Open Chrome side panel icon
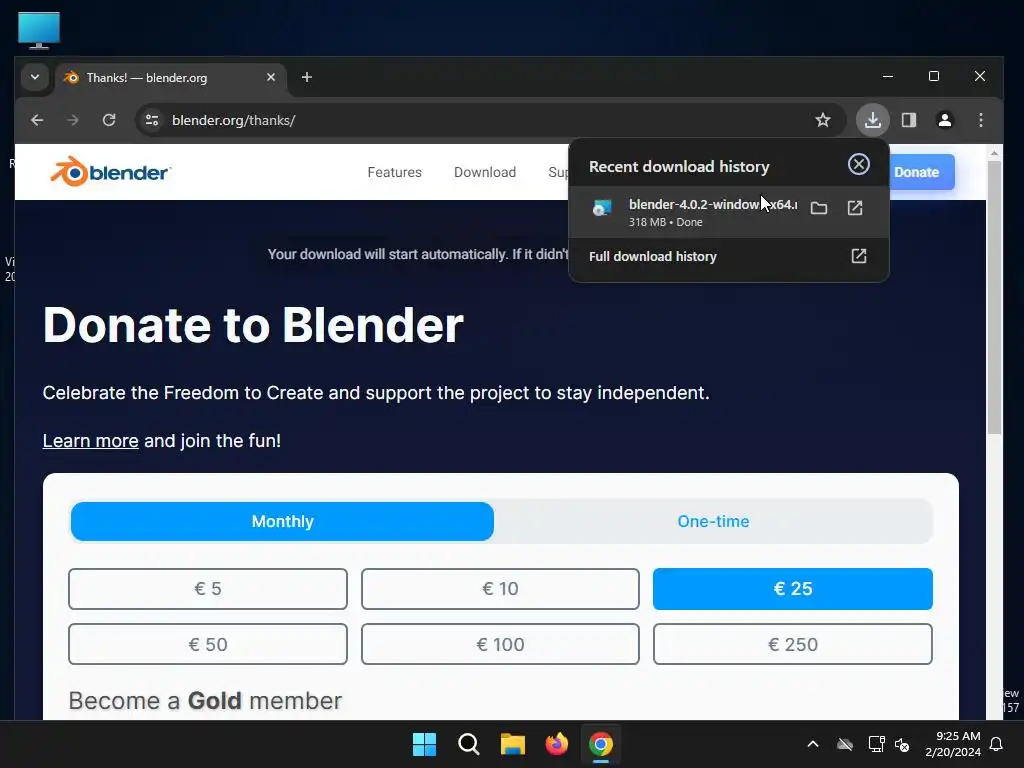 pyautogui.click(x=909, y=120)
